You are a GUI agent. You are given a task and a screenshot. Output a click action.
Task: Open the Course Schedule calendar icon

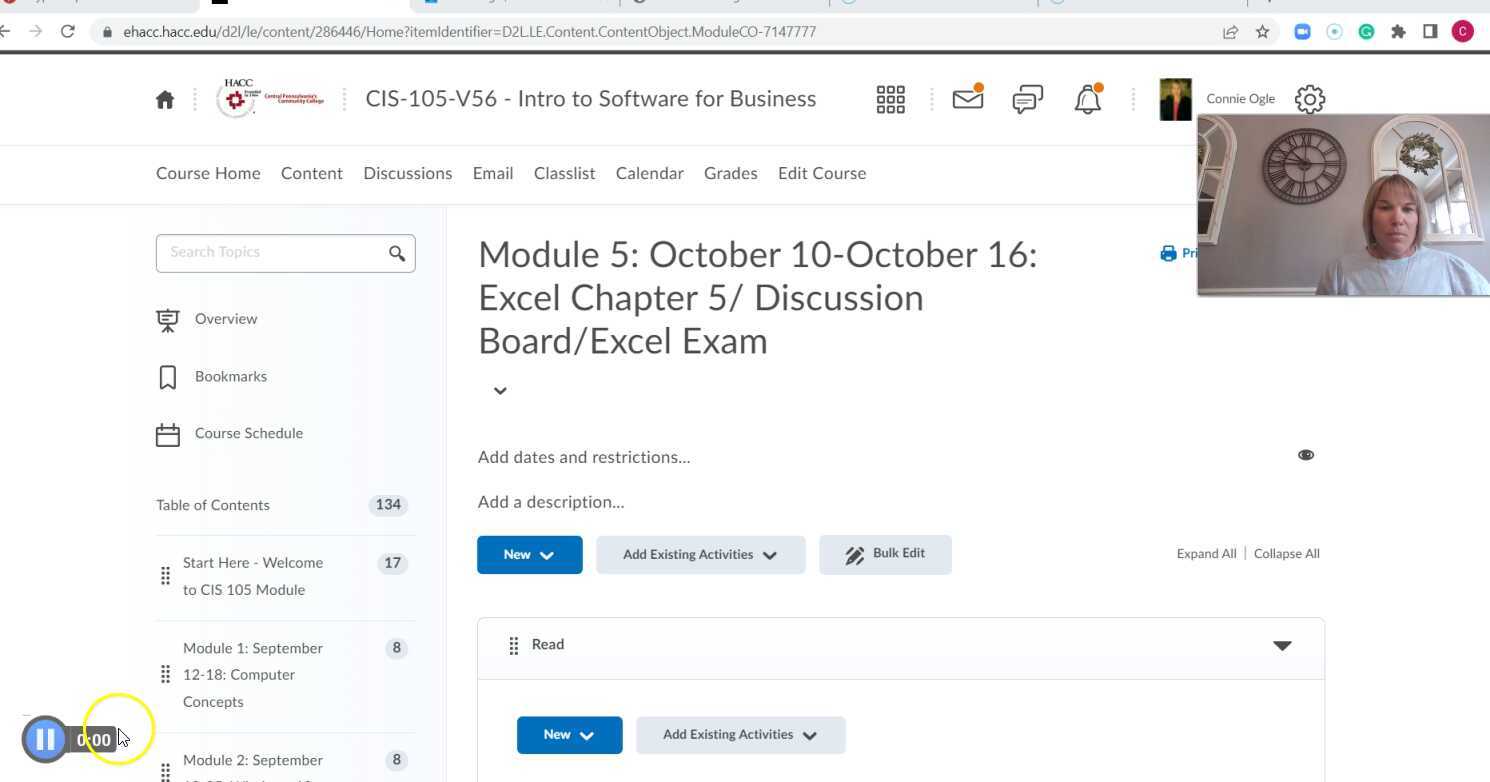(167, 433)
